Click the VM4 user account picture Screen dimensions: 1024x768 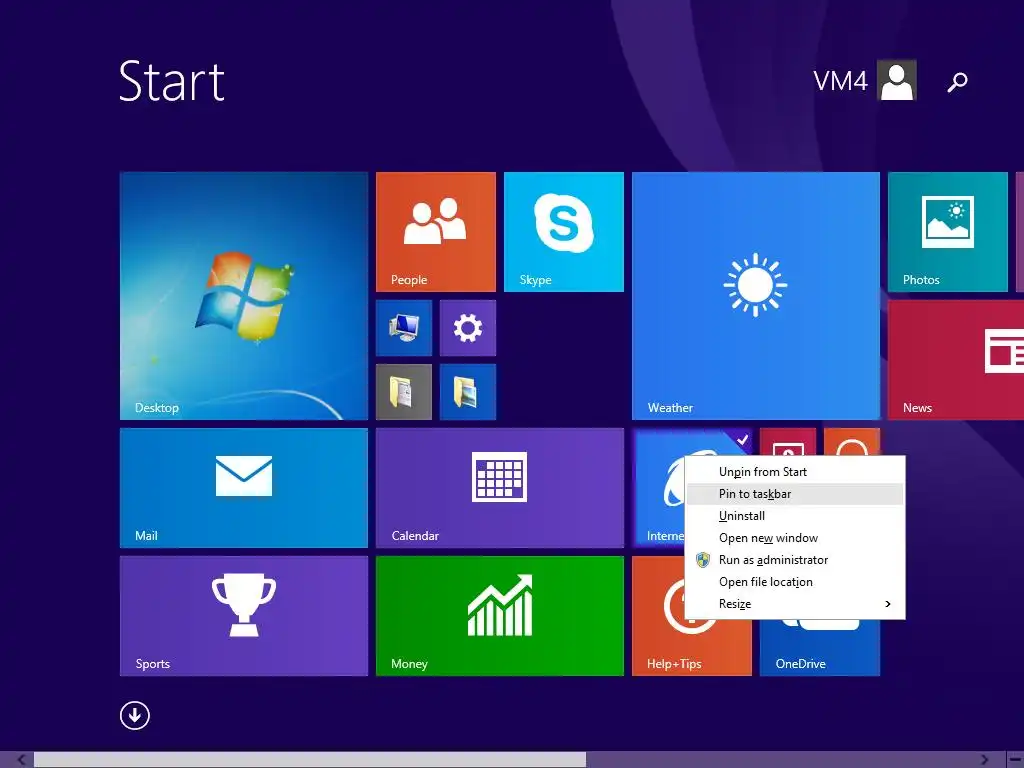897,80
